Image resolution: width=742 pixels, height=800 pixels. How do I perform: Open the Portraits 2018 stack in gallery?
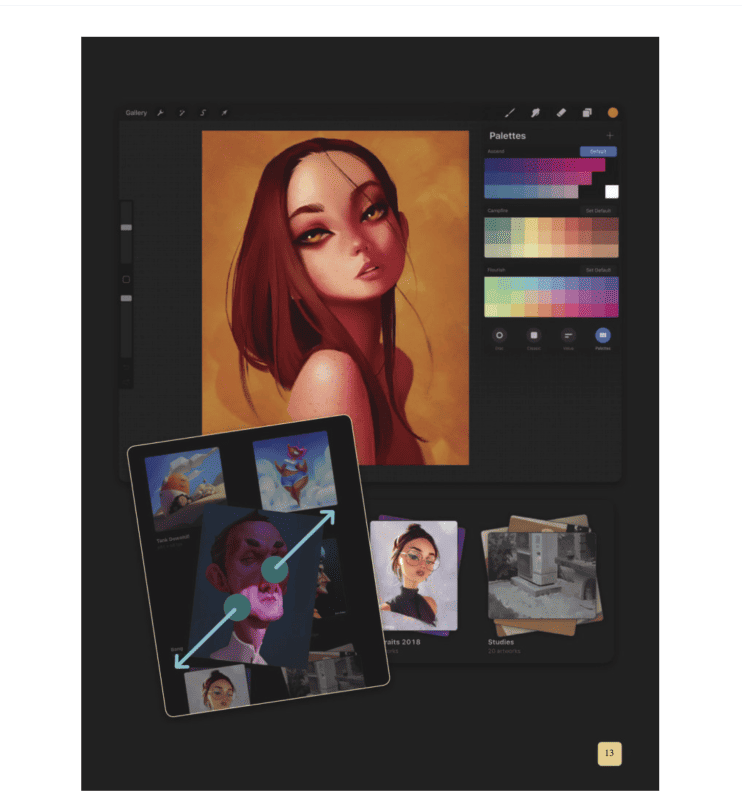tap(416, 576)
